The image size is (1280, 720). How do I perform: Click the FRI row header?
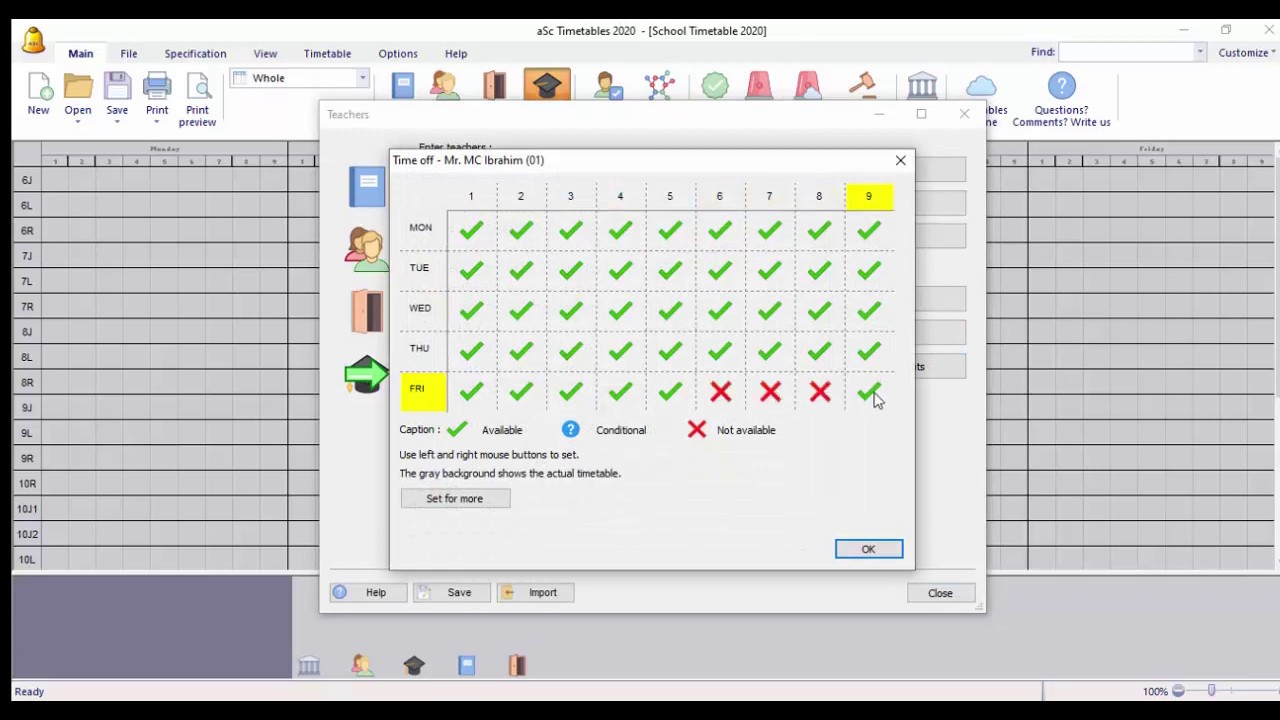click(x=423, y=391)
